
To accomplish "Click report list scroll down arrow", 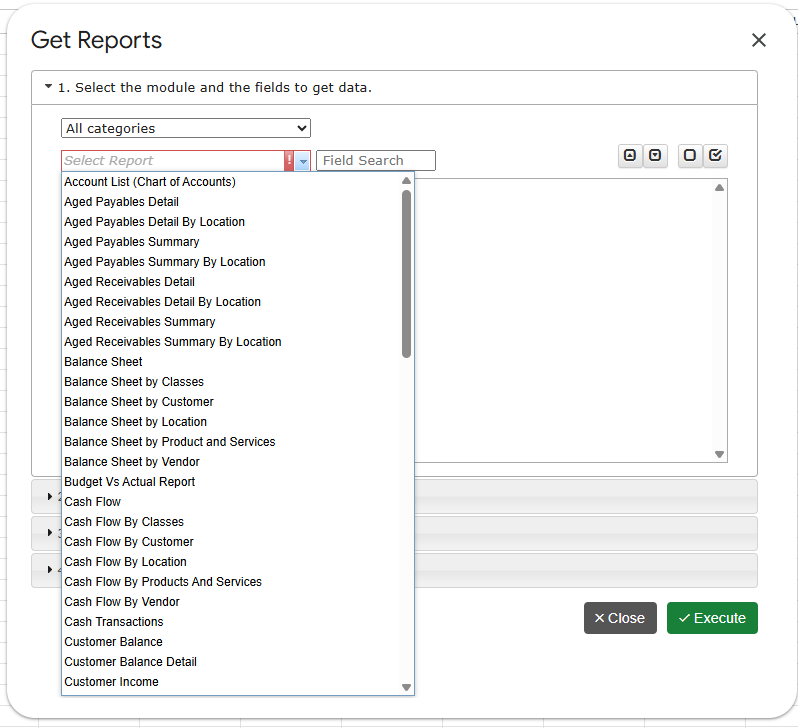I will 406,687.
